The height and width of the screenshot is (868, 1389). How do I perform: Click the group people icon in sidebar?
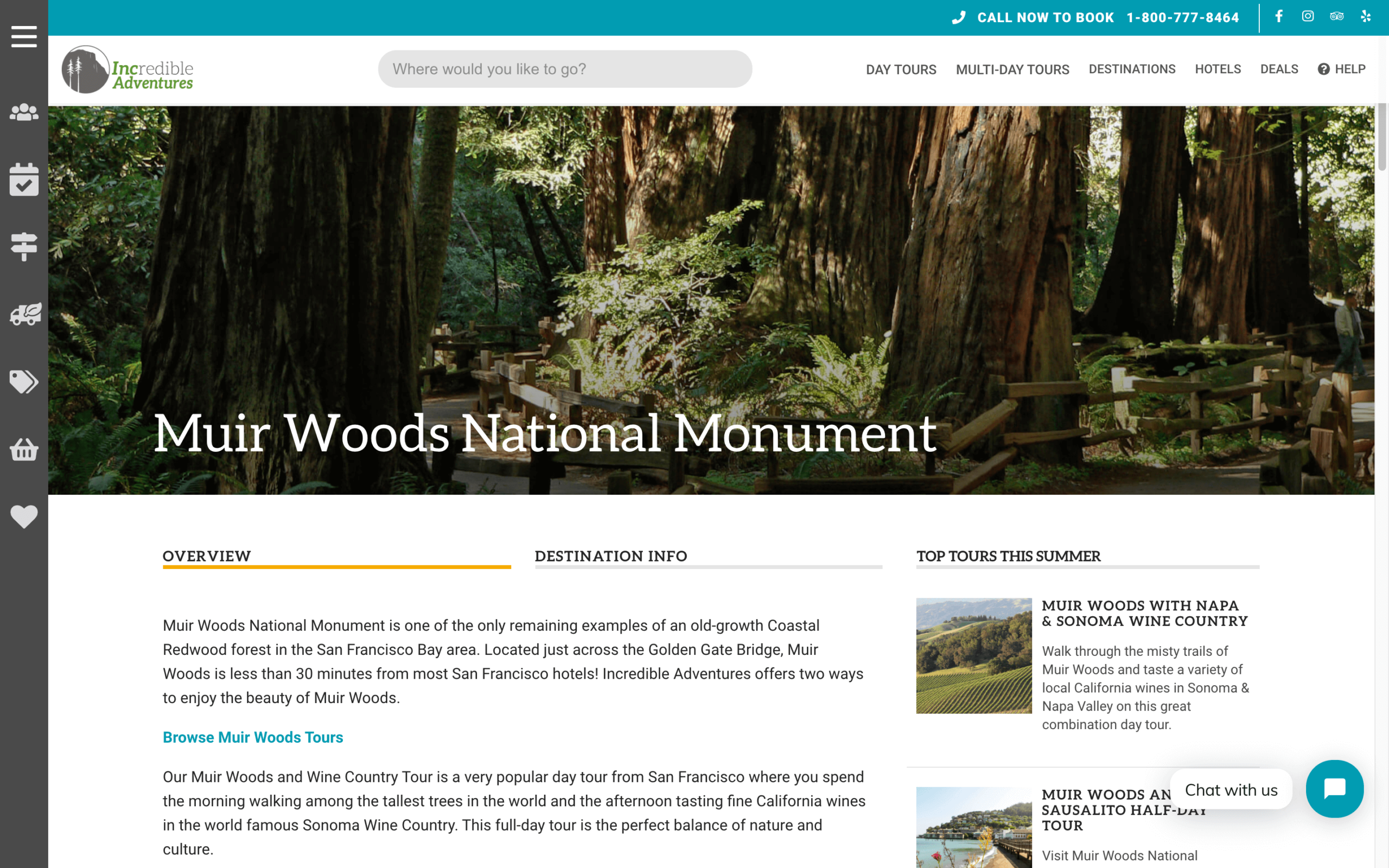(x=24, y=112)
